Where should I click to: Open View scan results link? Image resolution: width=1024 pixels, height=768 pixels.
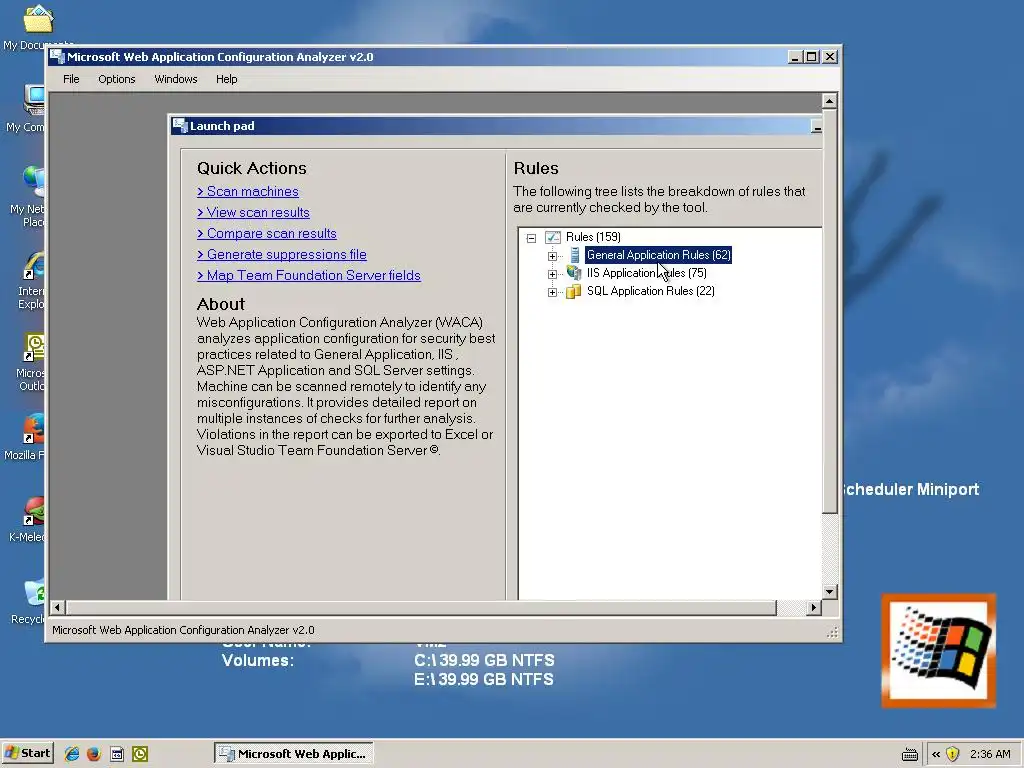pyautogui.click(x=253, y=212)
